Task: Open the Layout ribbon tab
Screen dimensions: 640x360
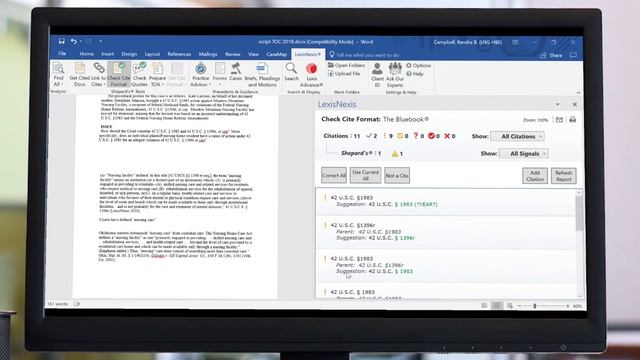Action: (x=152, y=54)
